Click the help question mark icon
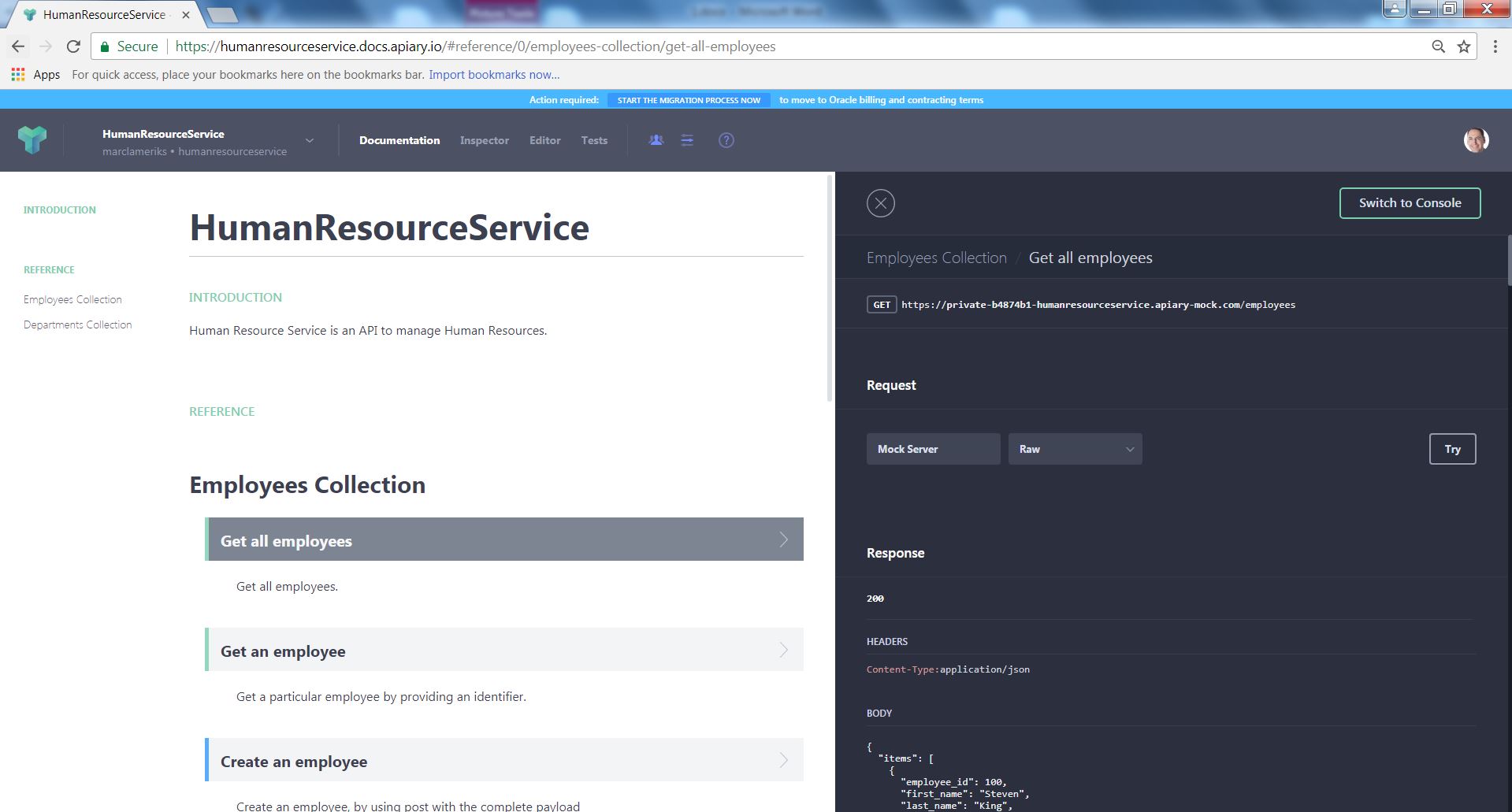The image size is (1512, 812). (x=726, y=140)
